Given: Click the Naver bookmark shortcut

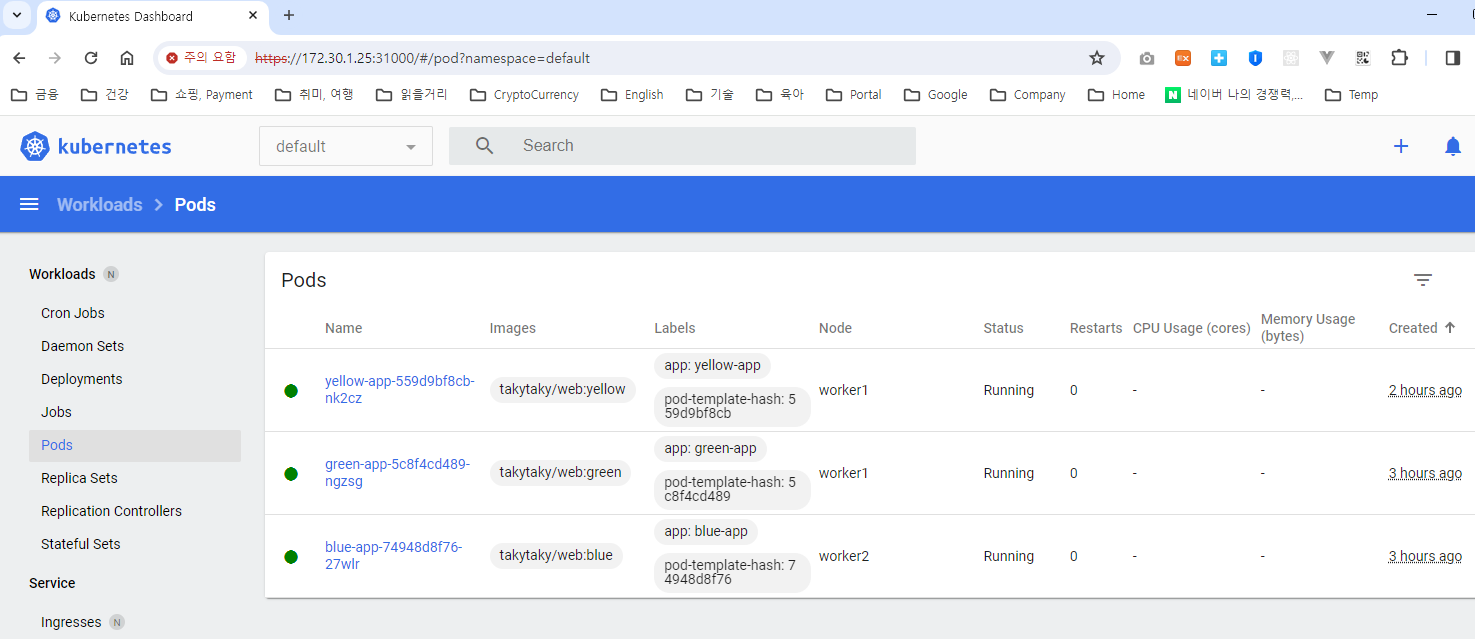Looking at the screenshot, I should [1234, 95].
